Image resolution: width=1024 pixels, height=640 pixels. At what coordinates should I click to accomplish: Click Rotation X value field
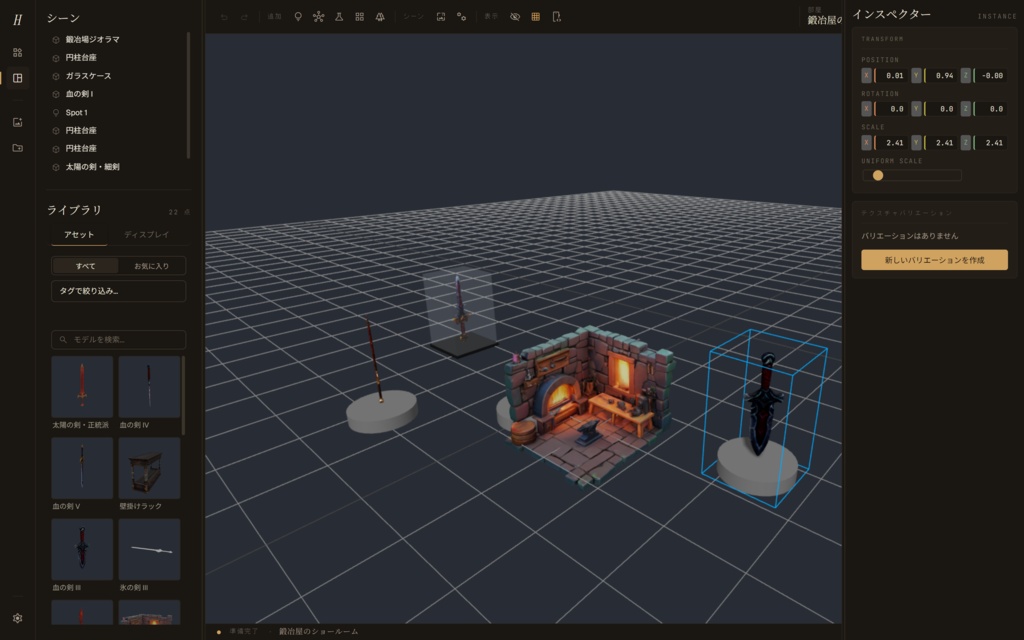point(891,109)
